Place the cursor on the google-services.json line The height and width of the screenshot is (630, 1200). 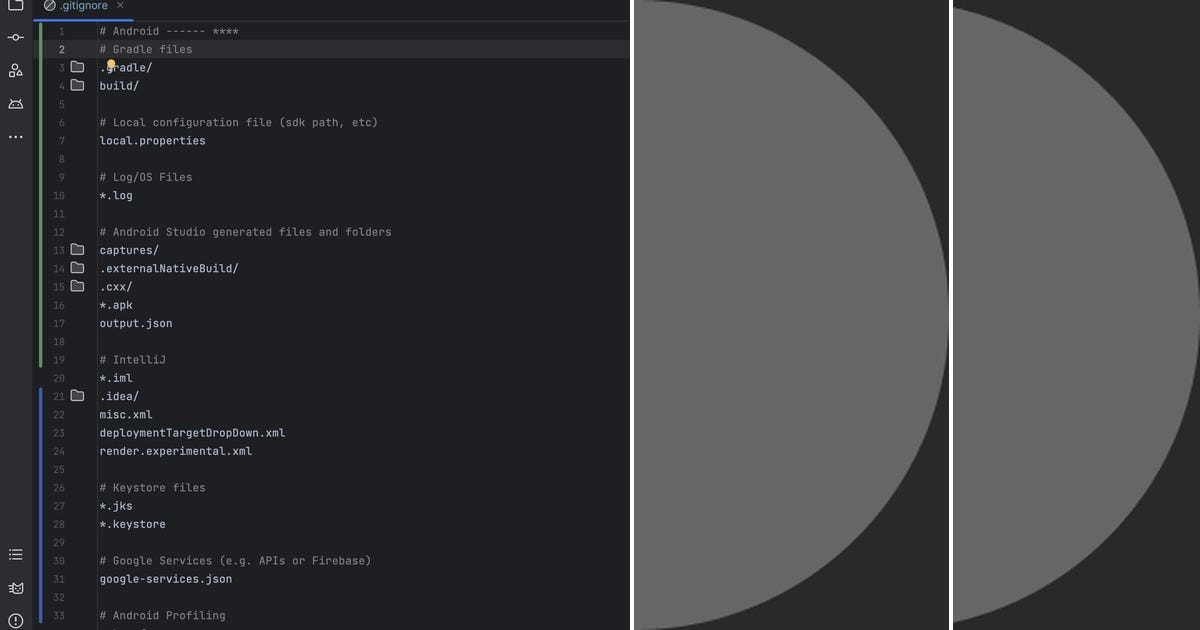(165, 579)
